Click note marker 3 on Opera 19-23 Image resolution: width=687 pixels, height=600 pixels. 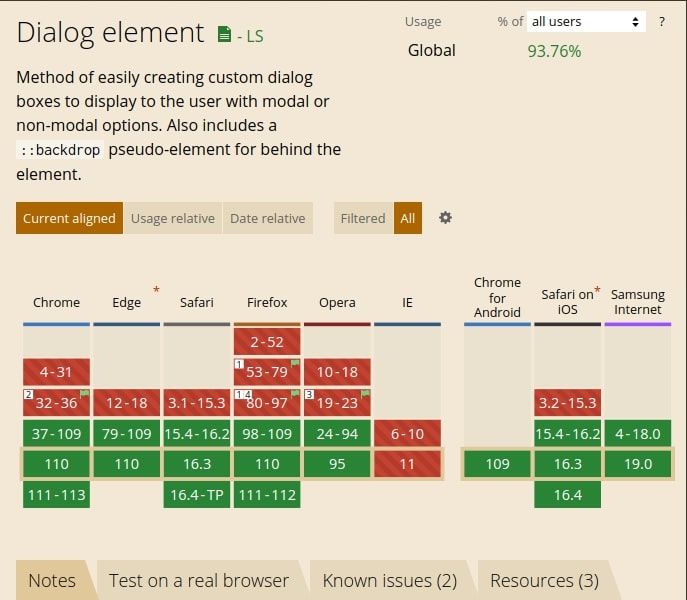(309, 394)
